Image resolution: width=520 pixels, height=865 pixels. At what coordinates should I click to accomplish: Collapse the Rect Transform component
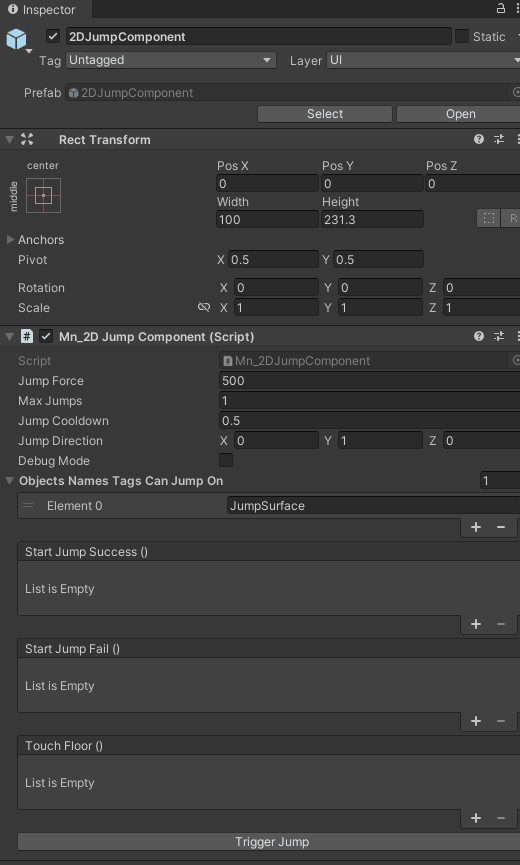[9, 140]
